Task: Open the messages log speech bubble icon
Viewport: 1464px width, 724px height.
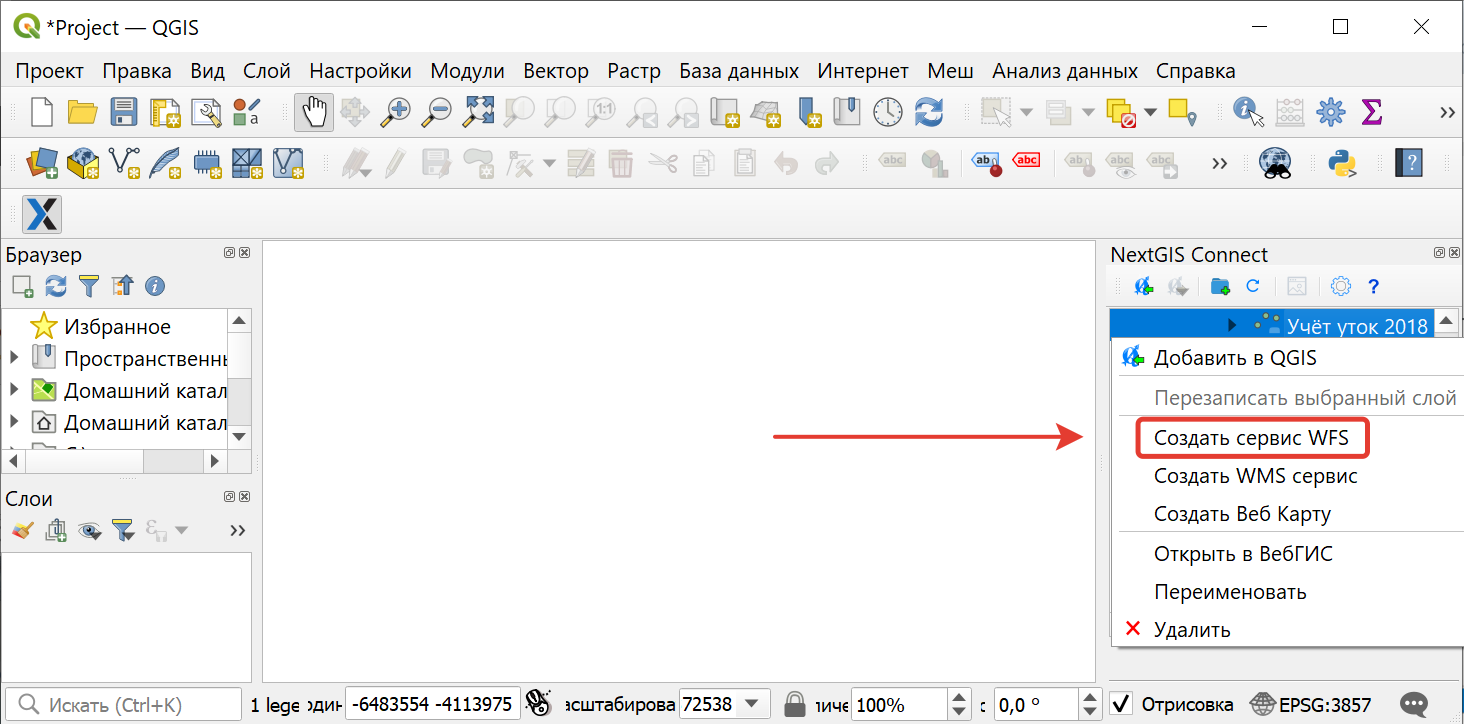Action: pyautogui.click(x=1412, y=704)
